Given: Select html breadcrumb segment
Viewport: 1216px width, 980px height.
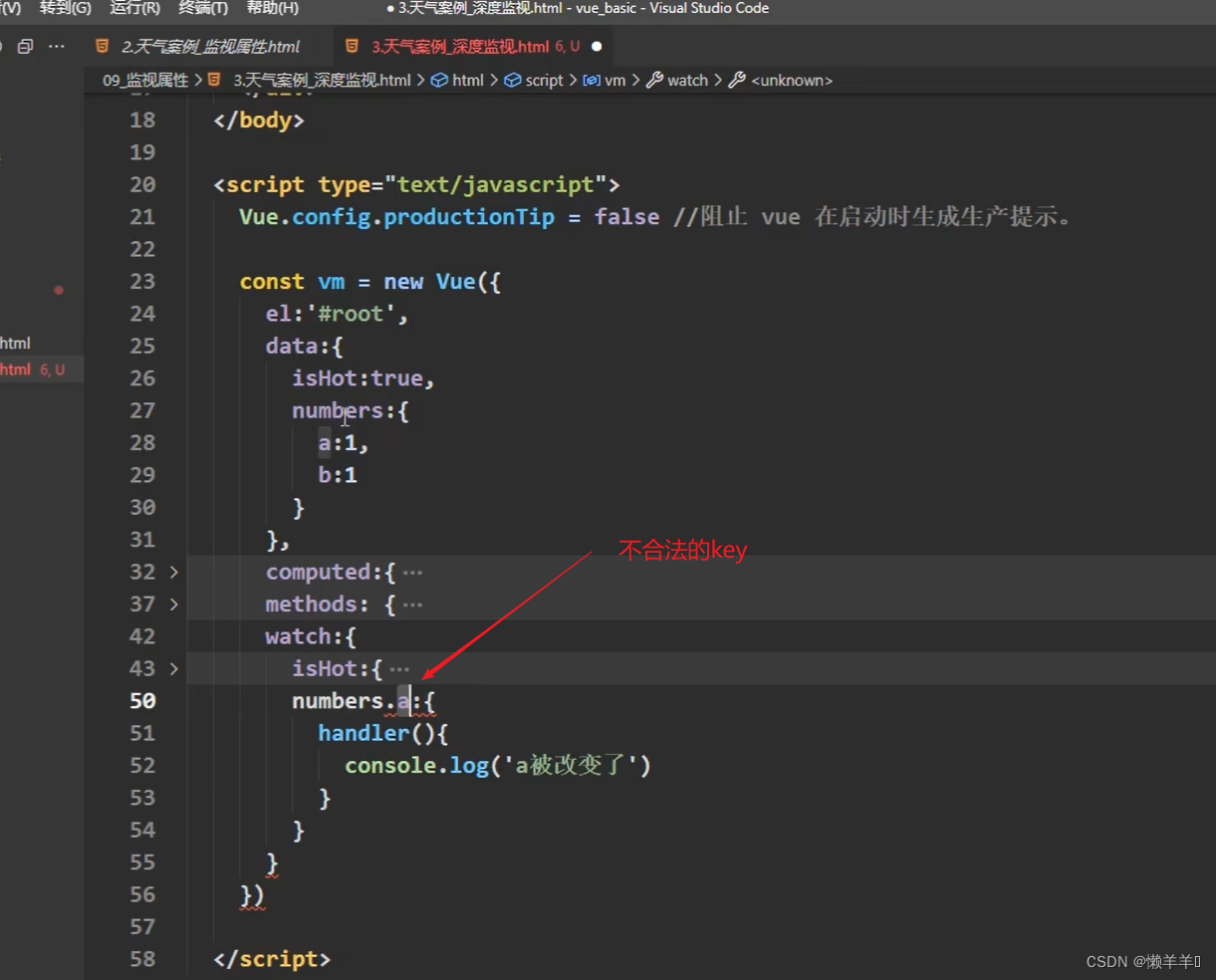Looking at the screenshot, I should [468, 81].
